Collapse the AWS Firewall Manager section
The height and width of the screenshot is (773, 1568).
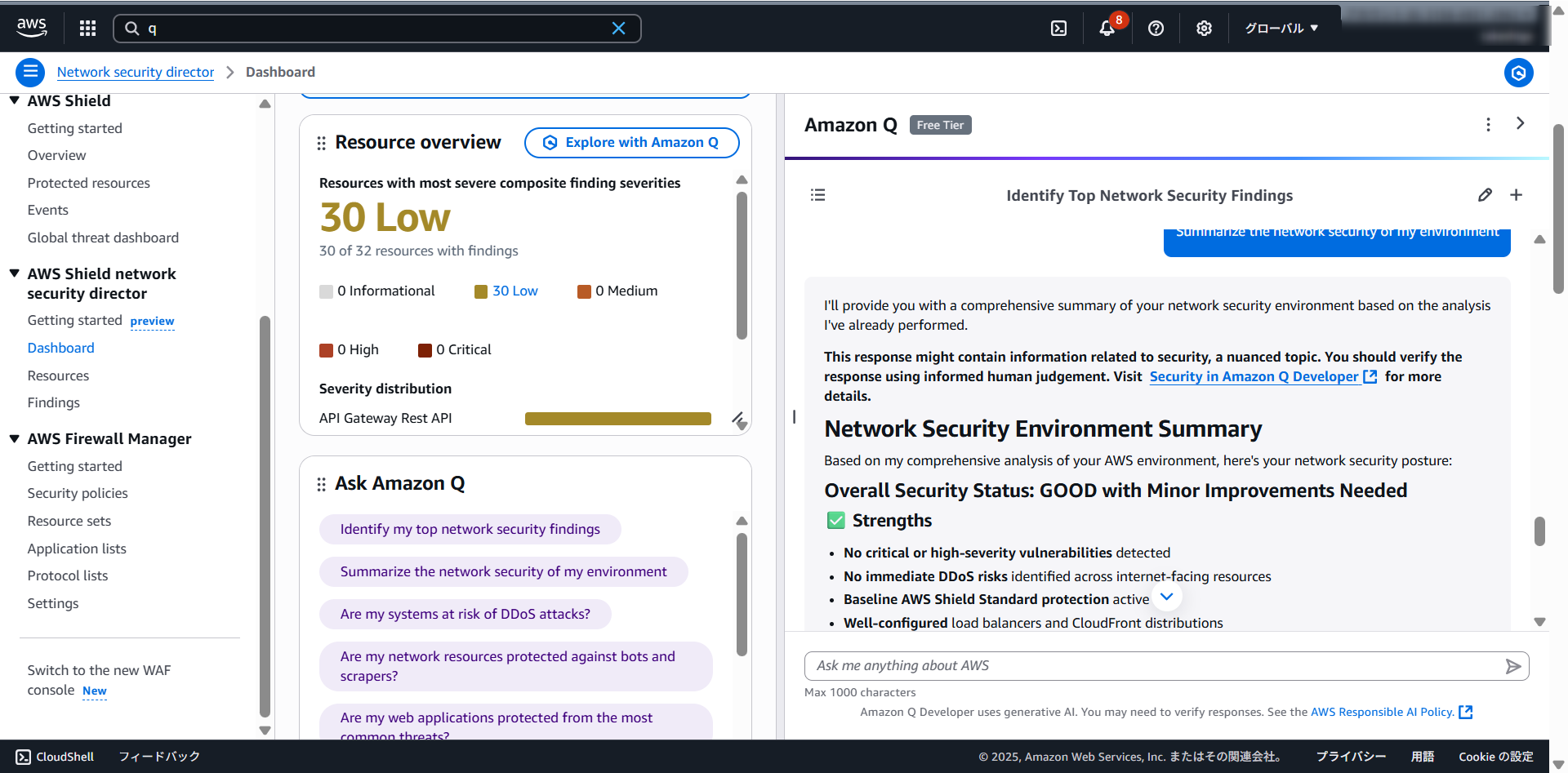click(x=15, y=438)
